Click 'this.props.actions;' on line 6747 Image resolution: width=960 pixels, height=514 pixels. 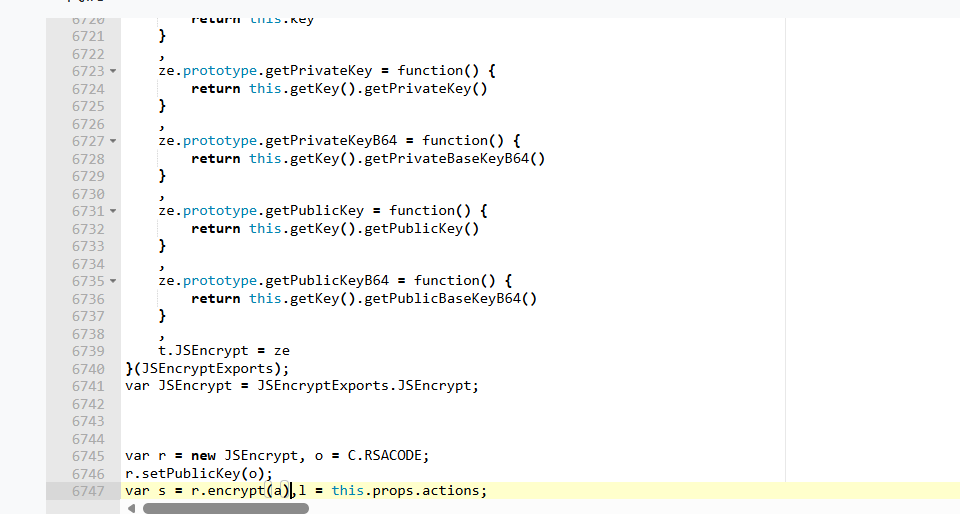point(409,491)
